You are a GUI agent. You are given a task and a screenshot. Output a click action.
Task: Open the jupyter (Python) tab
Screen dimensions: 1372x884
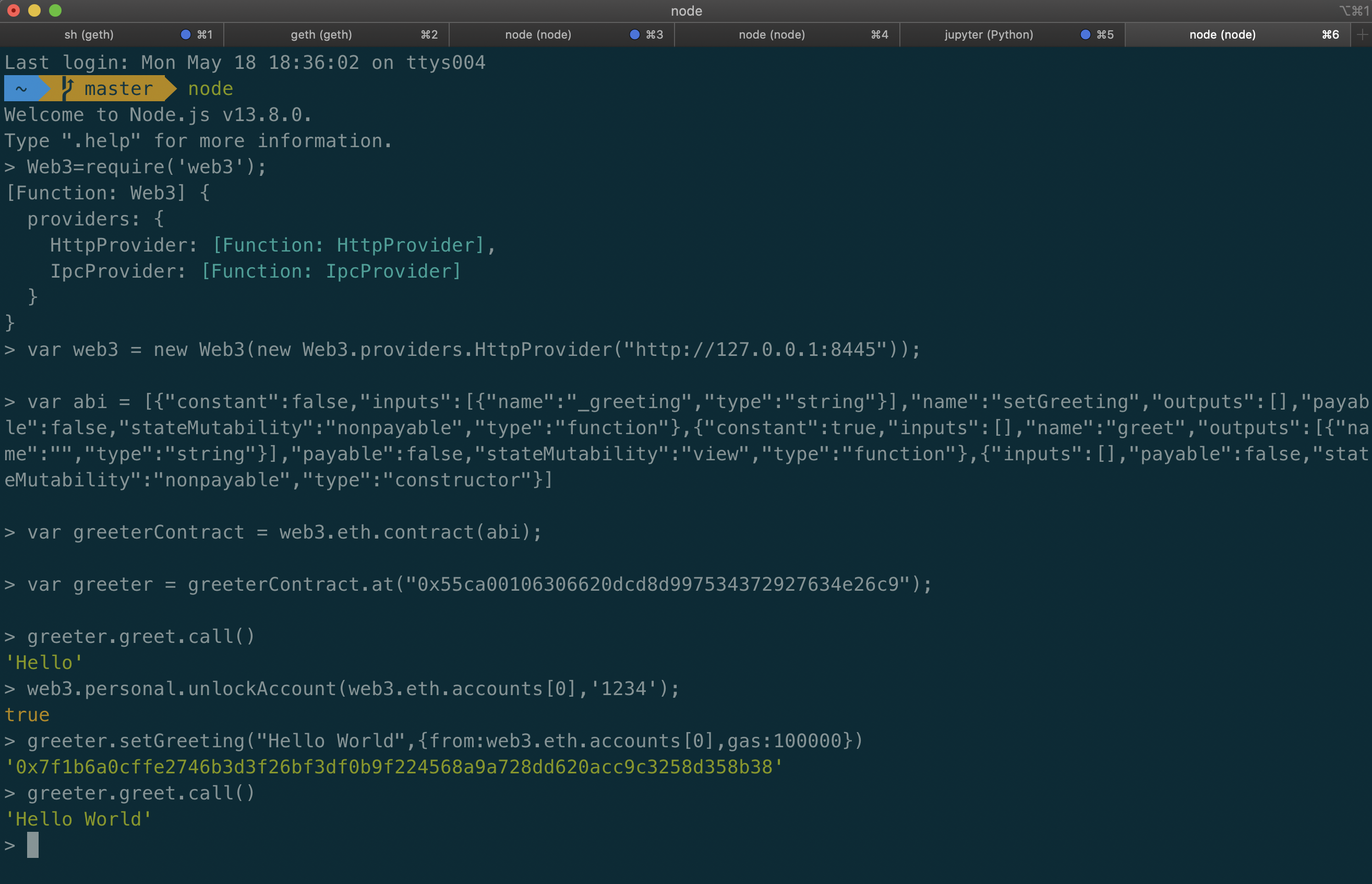pos(988,34)
